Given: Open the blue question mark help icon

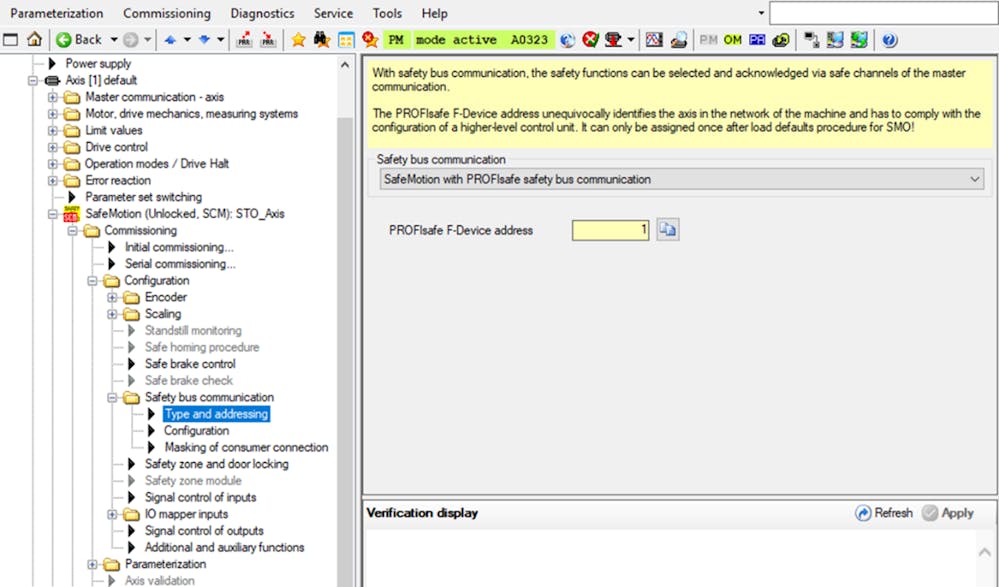Looking at the screenshot, I should pyautogui.click(x=890, y=40).
